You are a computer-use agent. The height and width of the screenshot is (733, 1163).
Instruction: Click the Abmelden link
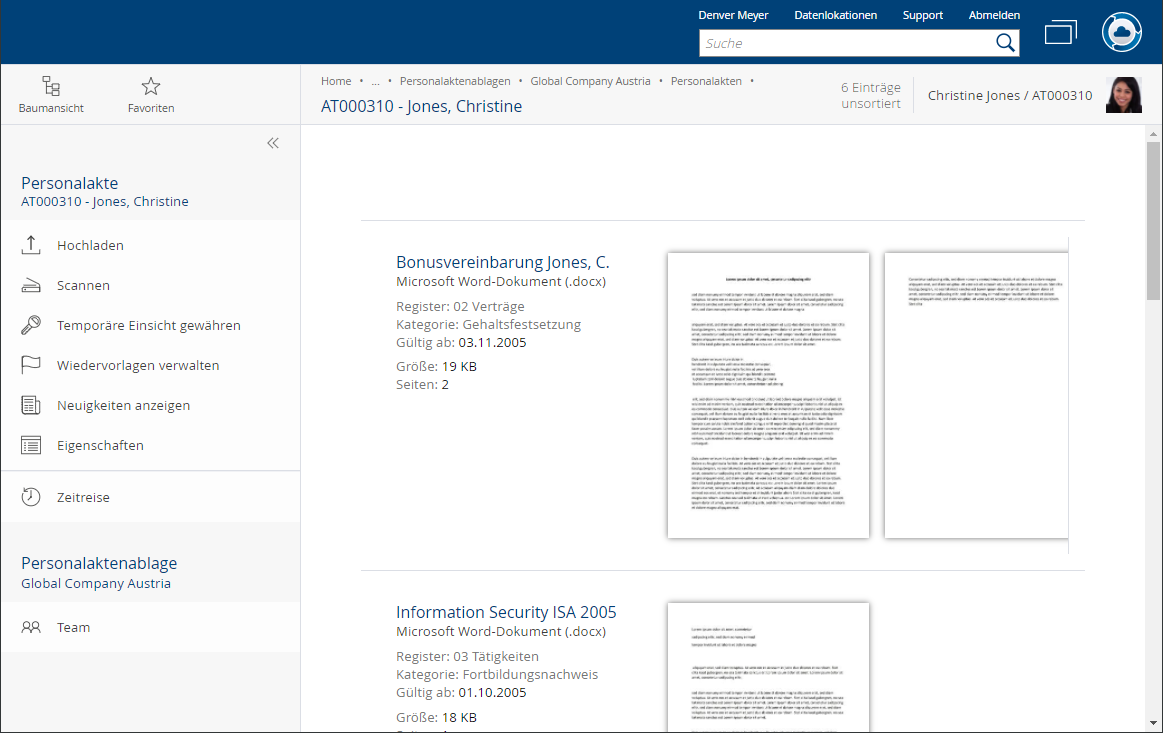[994, 15]
